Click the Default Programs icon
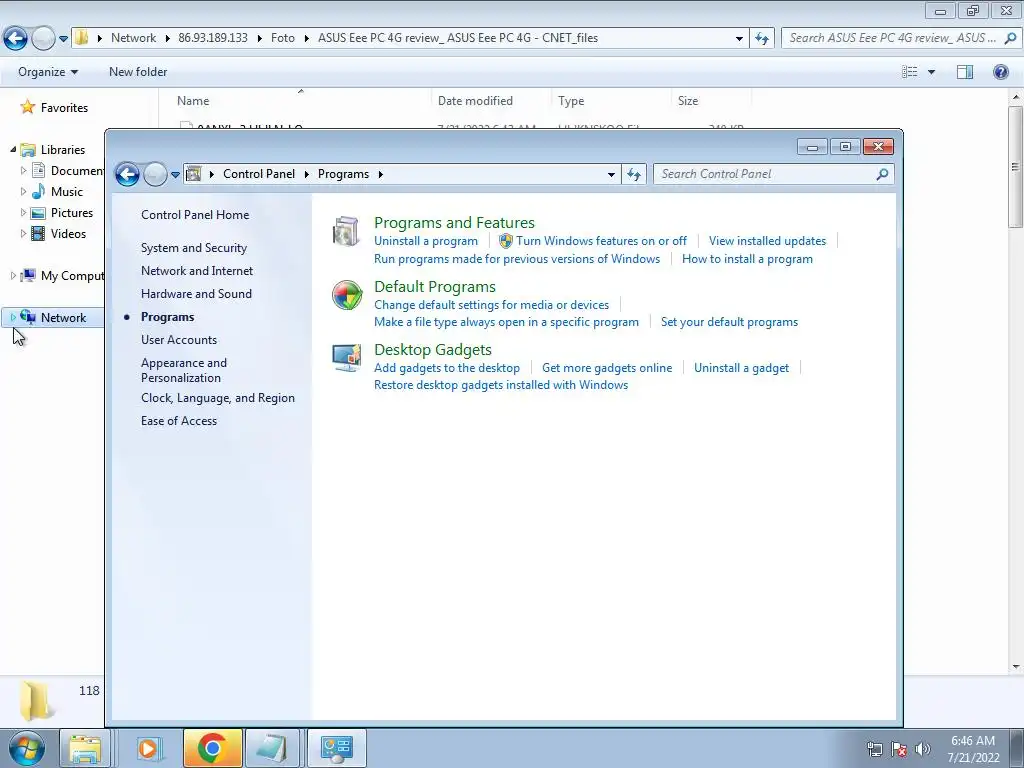 [347, 295]
